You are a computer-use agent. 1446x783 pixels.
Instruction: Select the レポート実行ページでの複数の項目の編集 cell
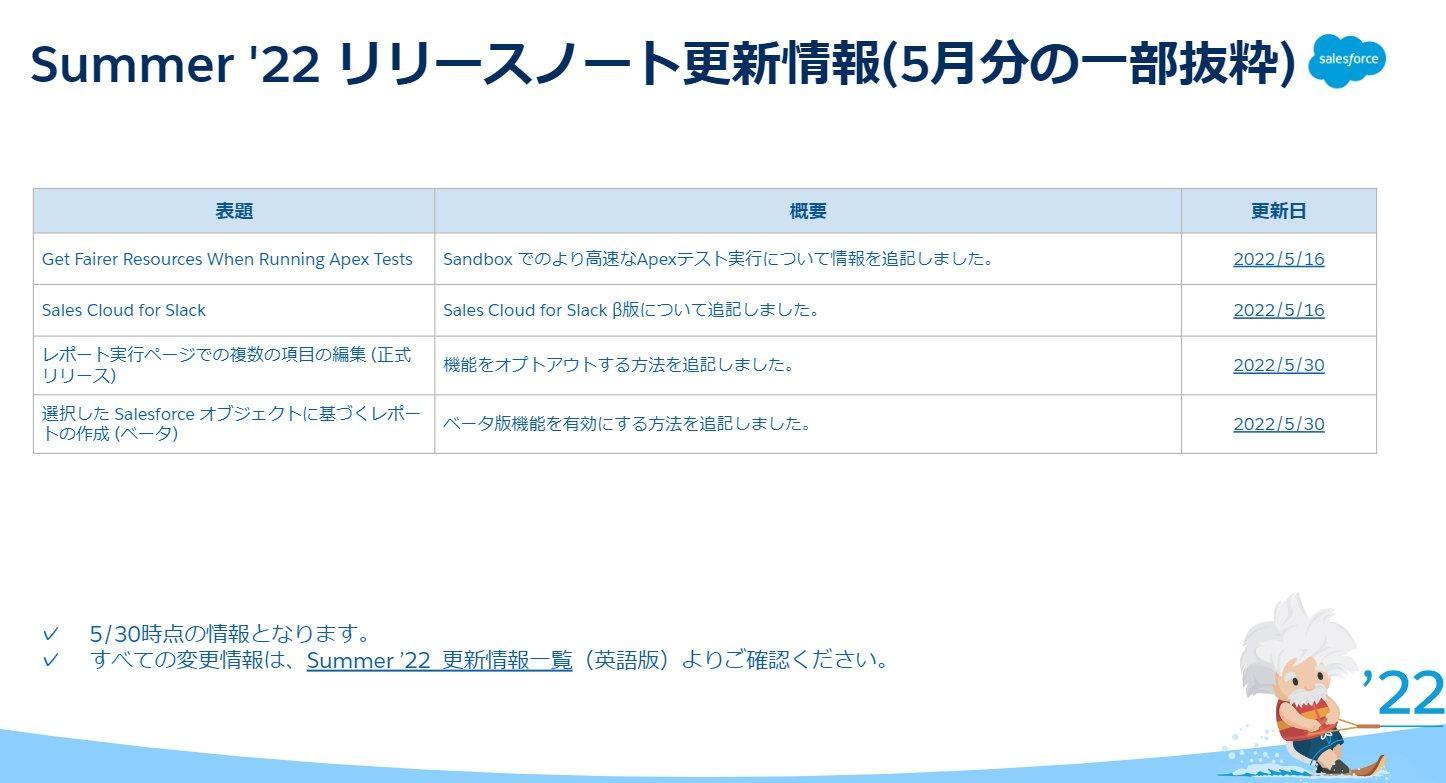(234, 365)
